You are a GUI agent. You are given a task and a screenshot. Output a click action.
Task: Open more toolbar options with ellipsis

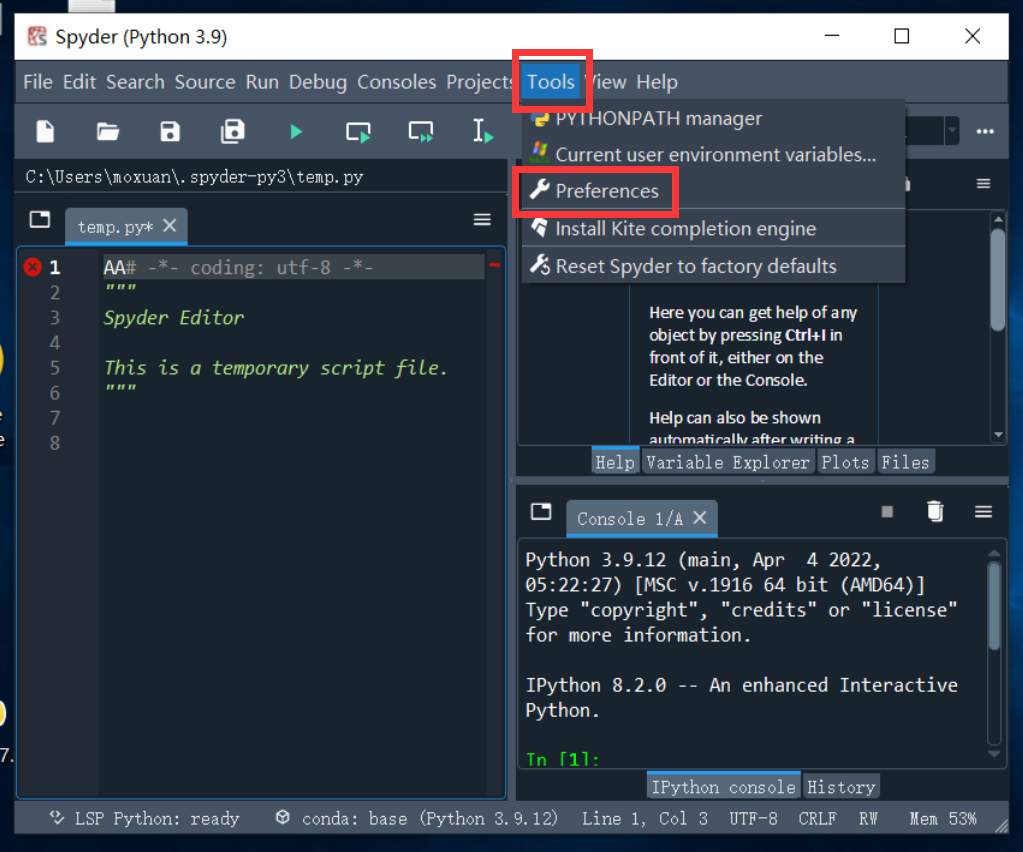click(x=985, y=131)
